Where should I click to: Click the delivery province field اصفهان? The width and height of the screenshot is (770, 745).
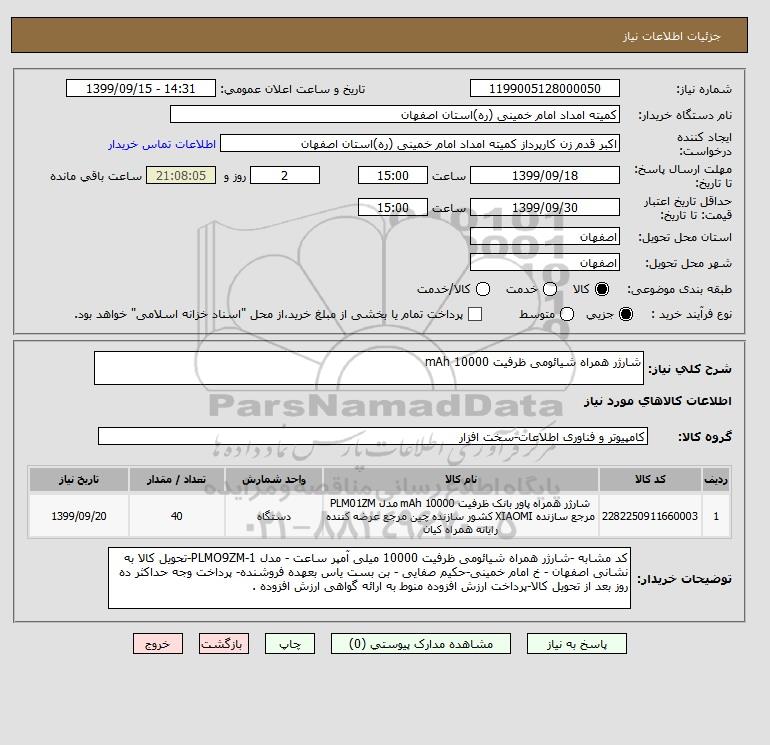(545, 237)
